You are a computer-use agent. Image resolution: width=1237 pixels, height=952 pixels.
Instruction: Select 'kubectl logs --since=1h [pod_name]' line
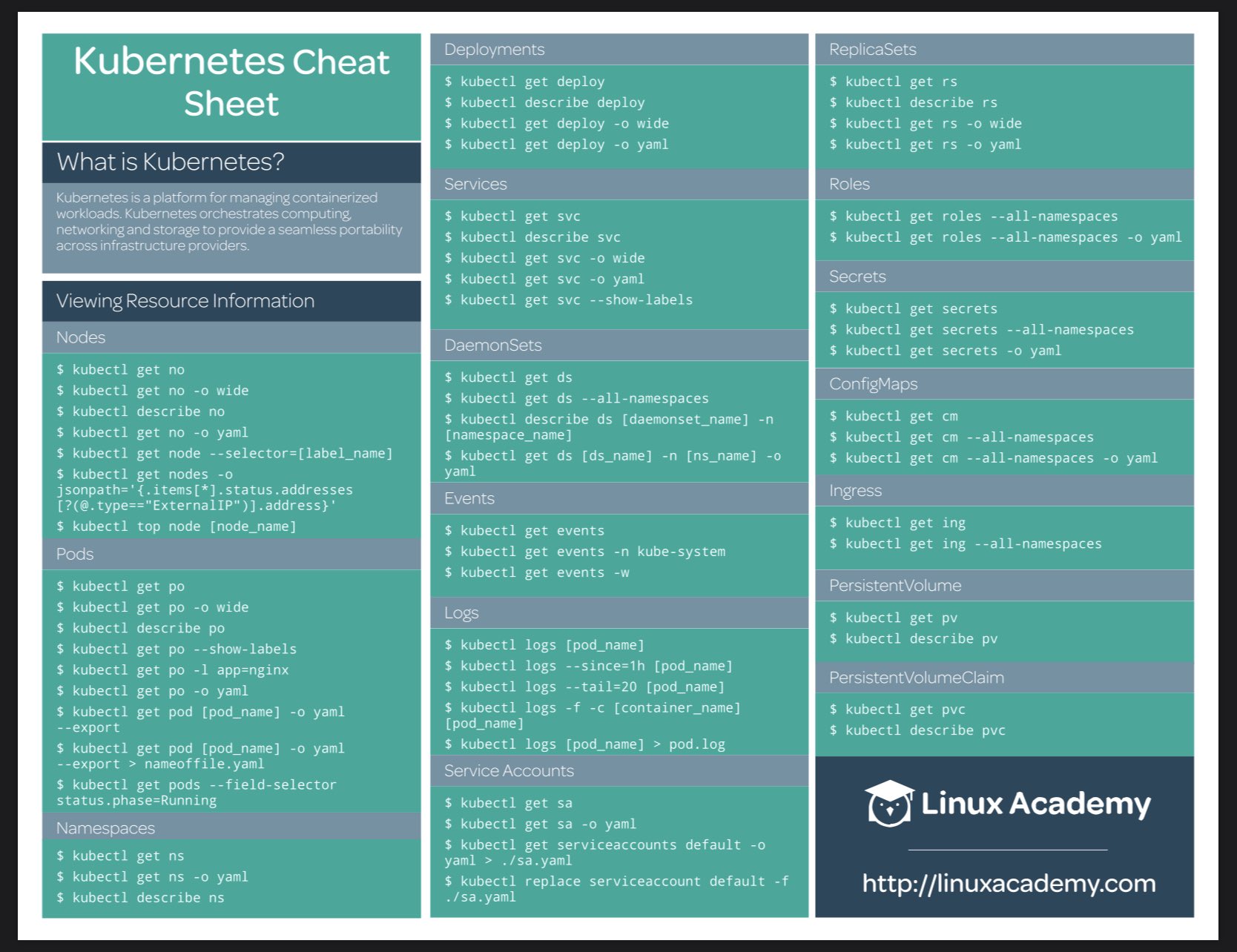pos(589,666)
